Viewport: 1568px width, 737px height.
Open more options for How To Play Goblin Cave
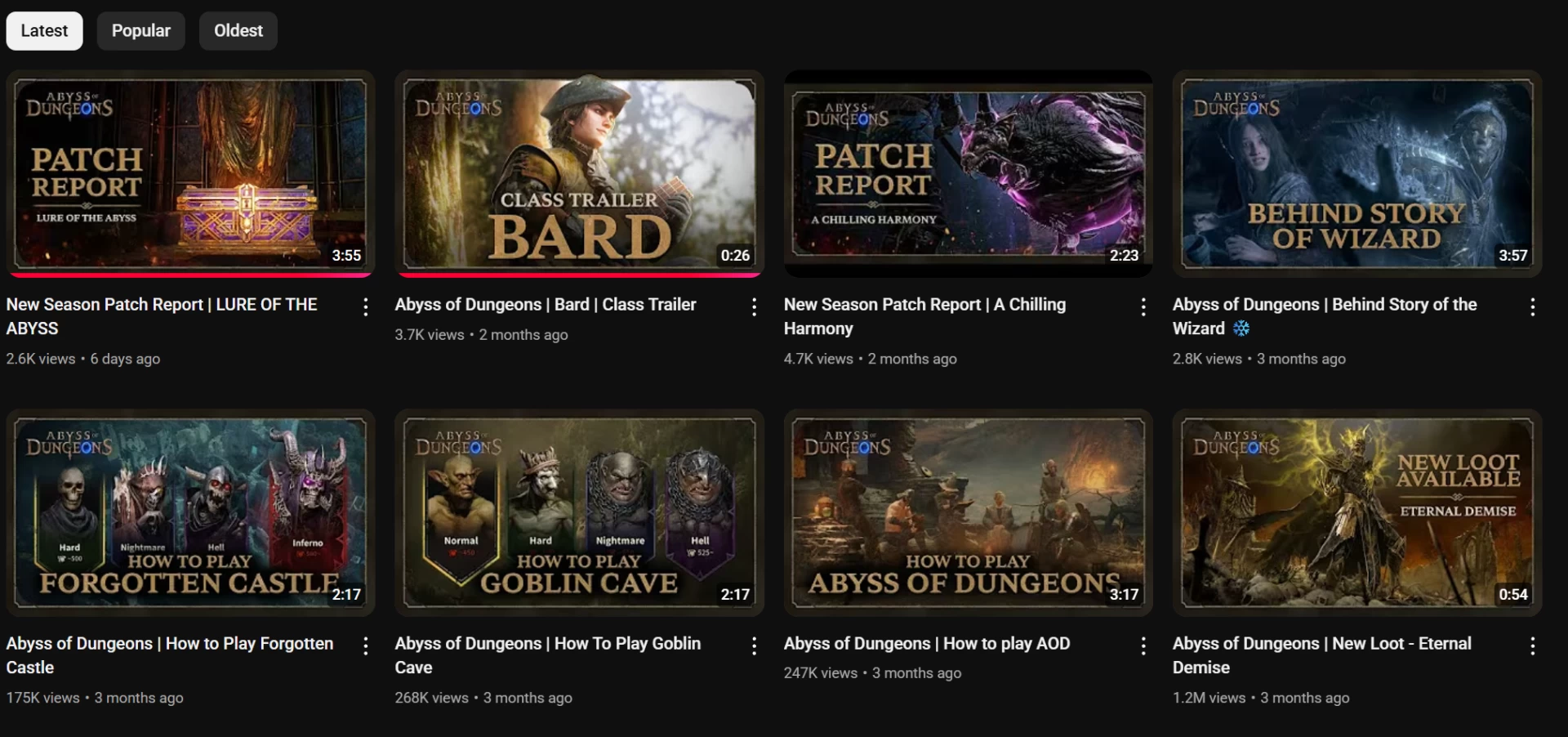(754, 646)
